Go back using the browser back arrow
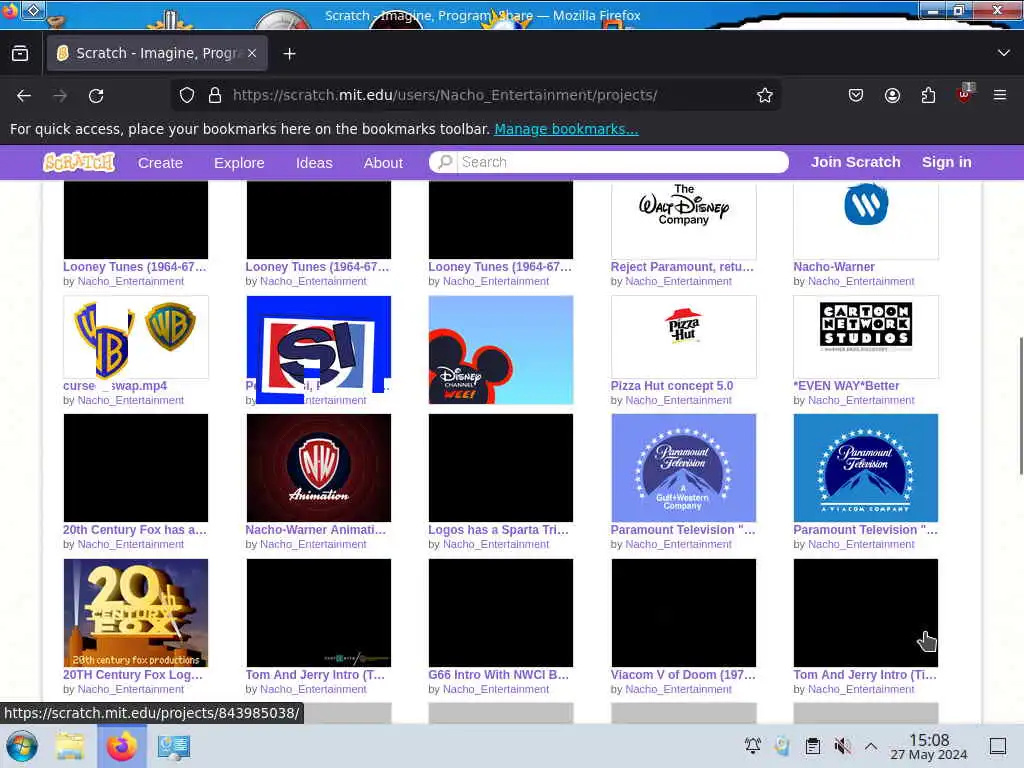Screen dimensions: 1024x768 pos(24,95)
